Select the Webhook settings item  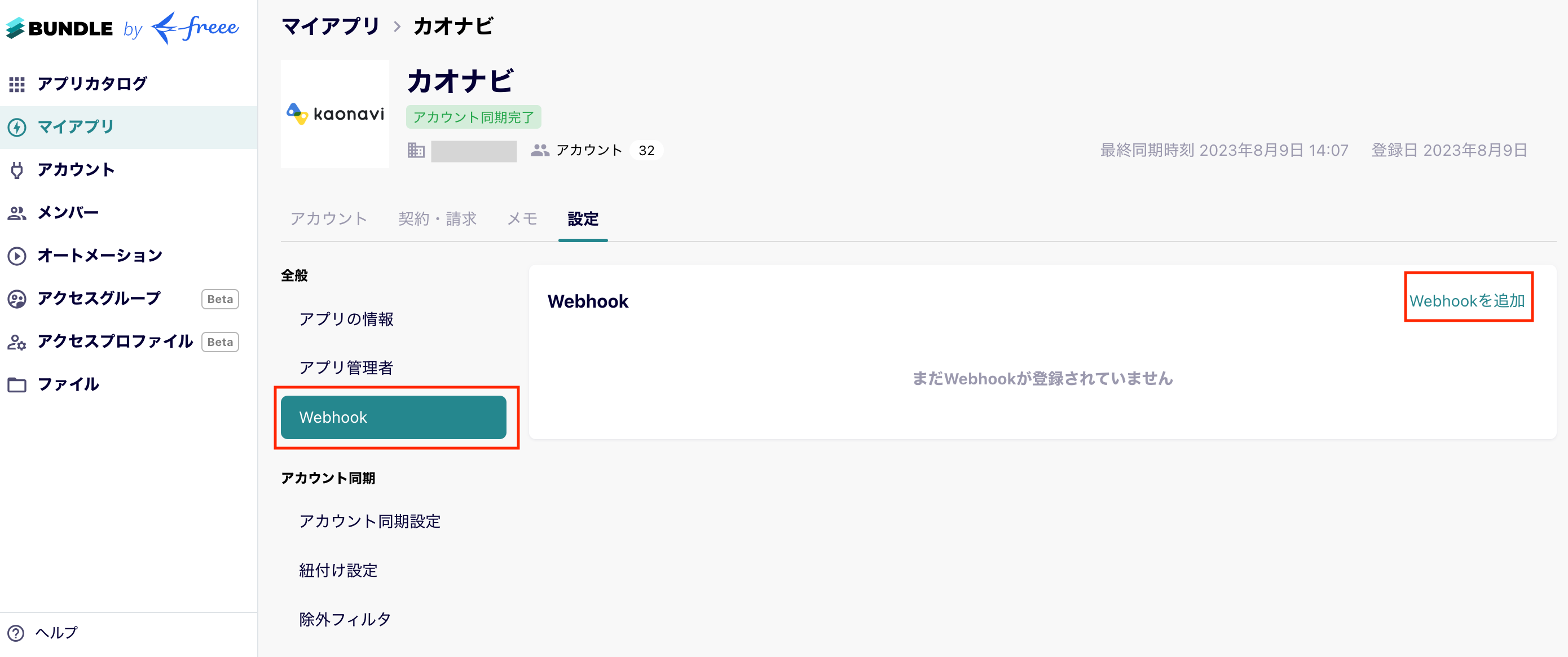pyautogui.click(x=393, y=417)
